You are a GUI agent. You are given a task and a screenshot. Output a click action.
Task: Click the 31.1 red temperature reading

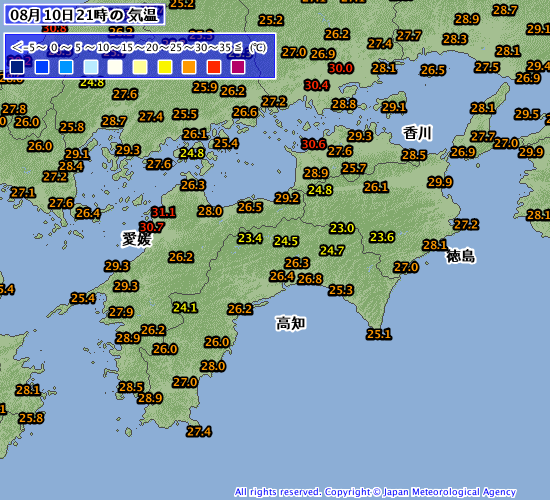pos(163,212)
